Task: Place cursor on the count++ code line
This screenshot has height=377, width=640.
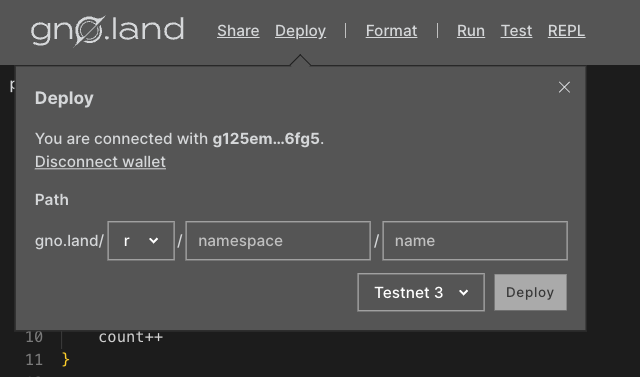Action: click(131, 337)
